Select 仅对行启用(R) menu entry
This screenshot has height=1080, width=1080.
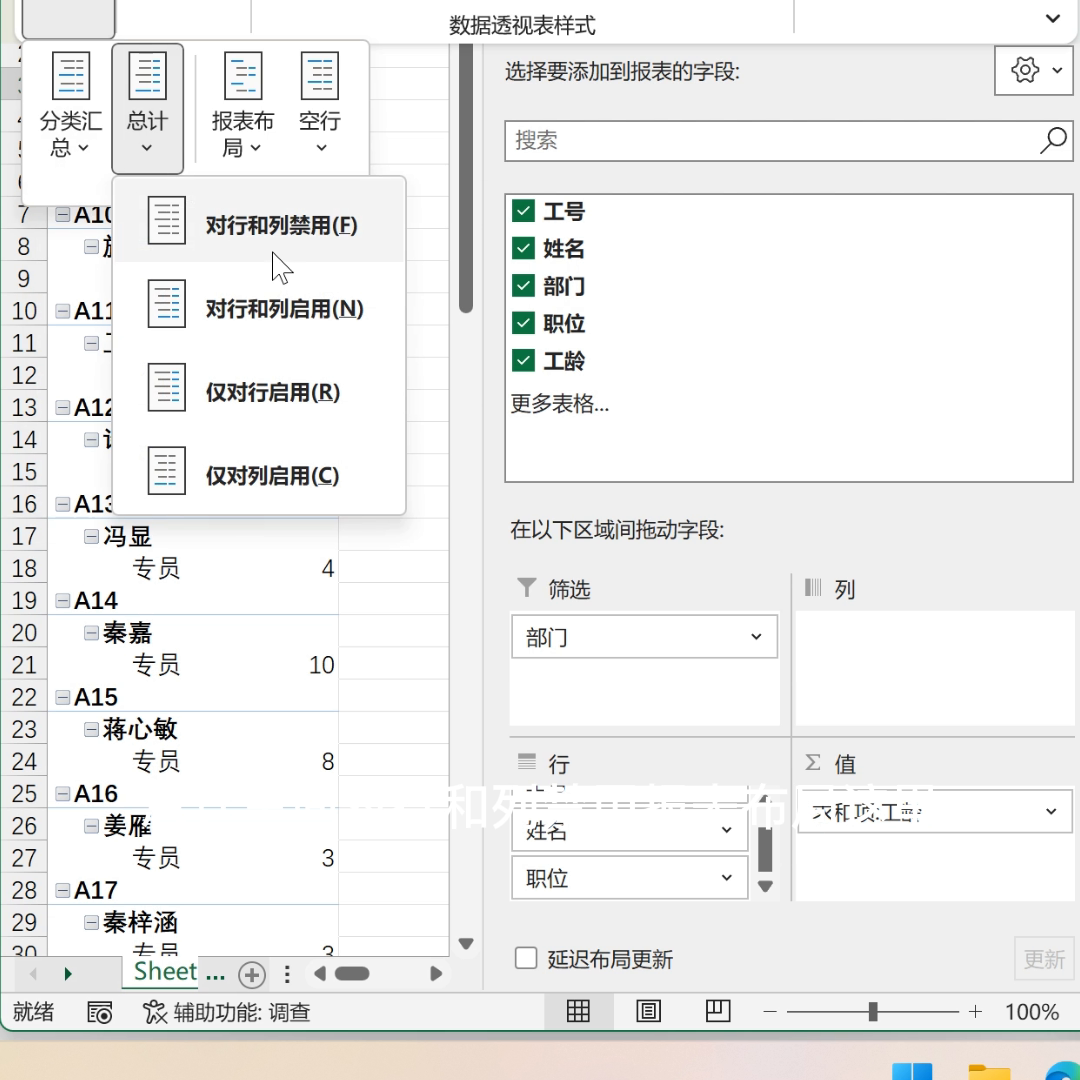(x=259, y=391)
